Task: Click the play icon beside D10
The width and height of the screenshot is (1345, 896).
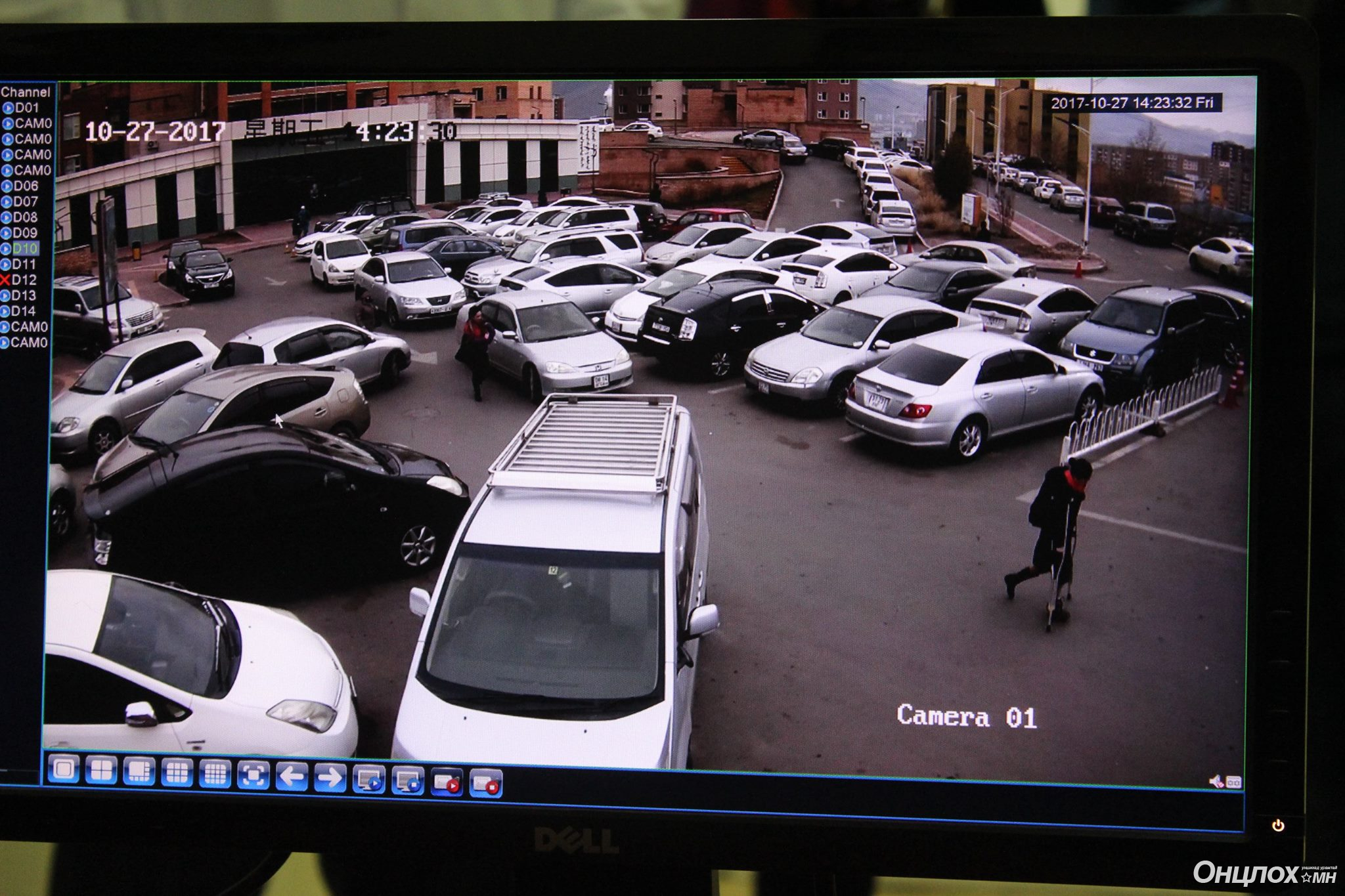Action: tap(7, 249)
